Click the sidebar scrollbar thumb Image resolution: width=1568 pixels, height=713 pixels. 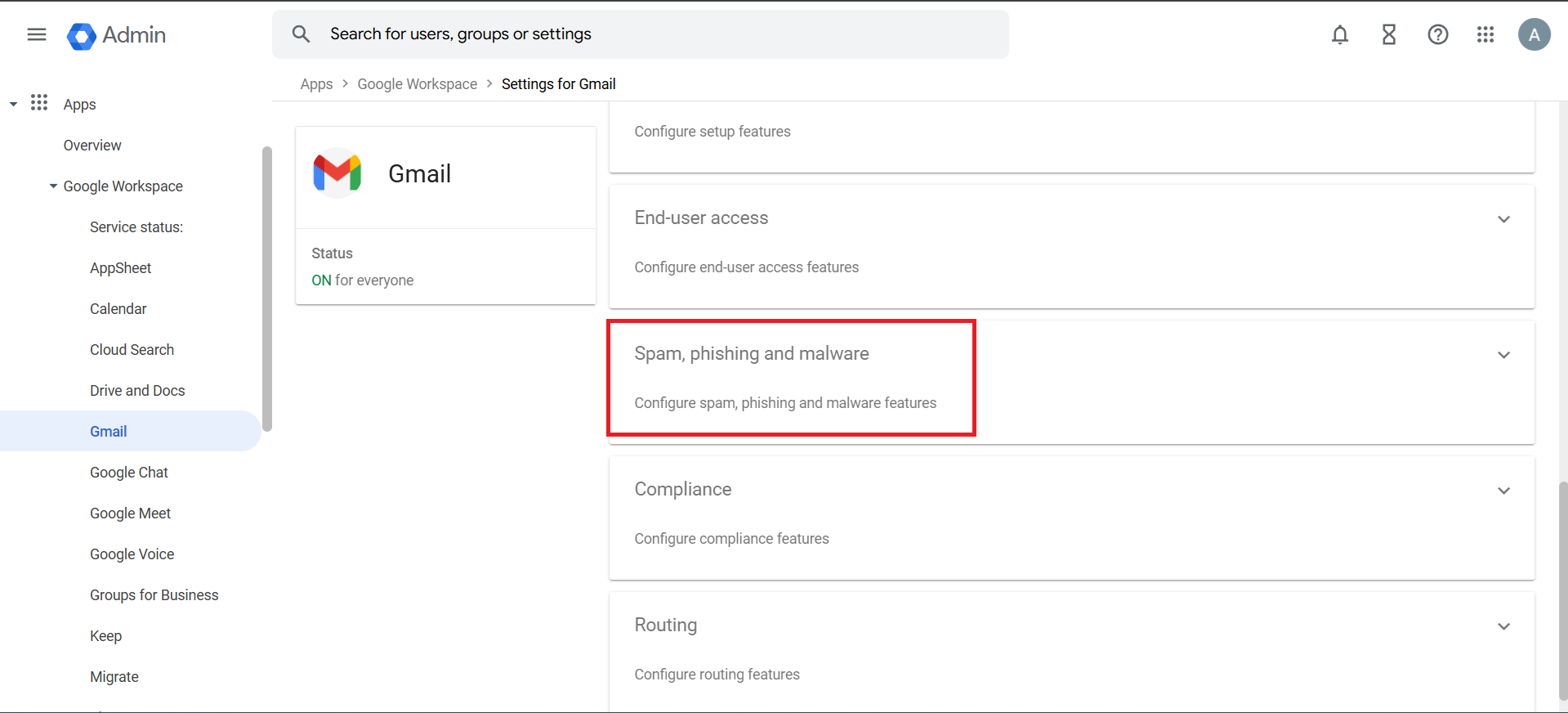pyautogui.click(x=266, y=289)
